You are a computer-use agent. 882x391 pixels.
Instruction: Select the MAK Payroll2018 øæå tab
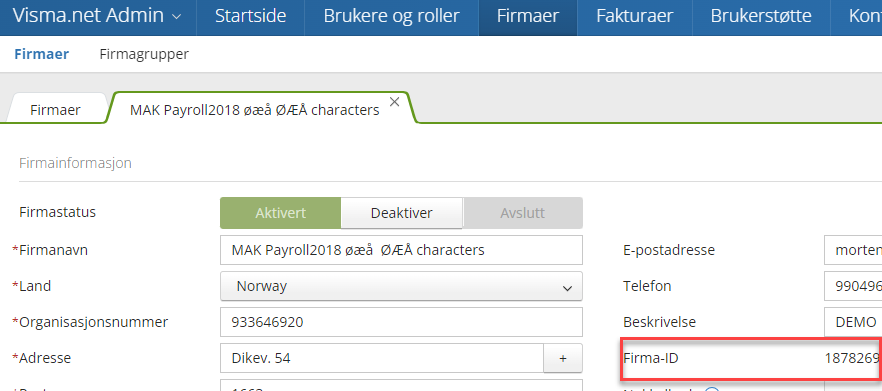(254, 110)
